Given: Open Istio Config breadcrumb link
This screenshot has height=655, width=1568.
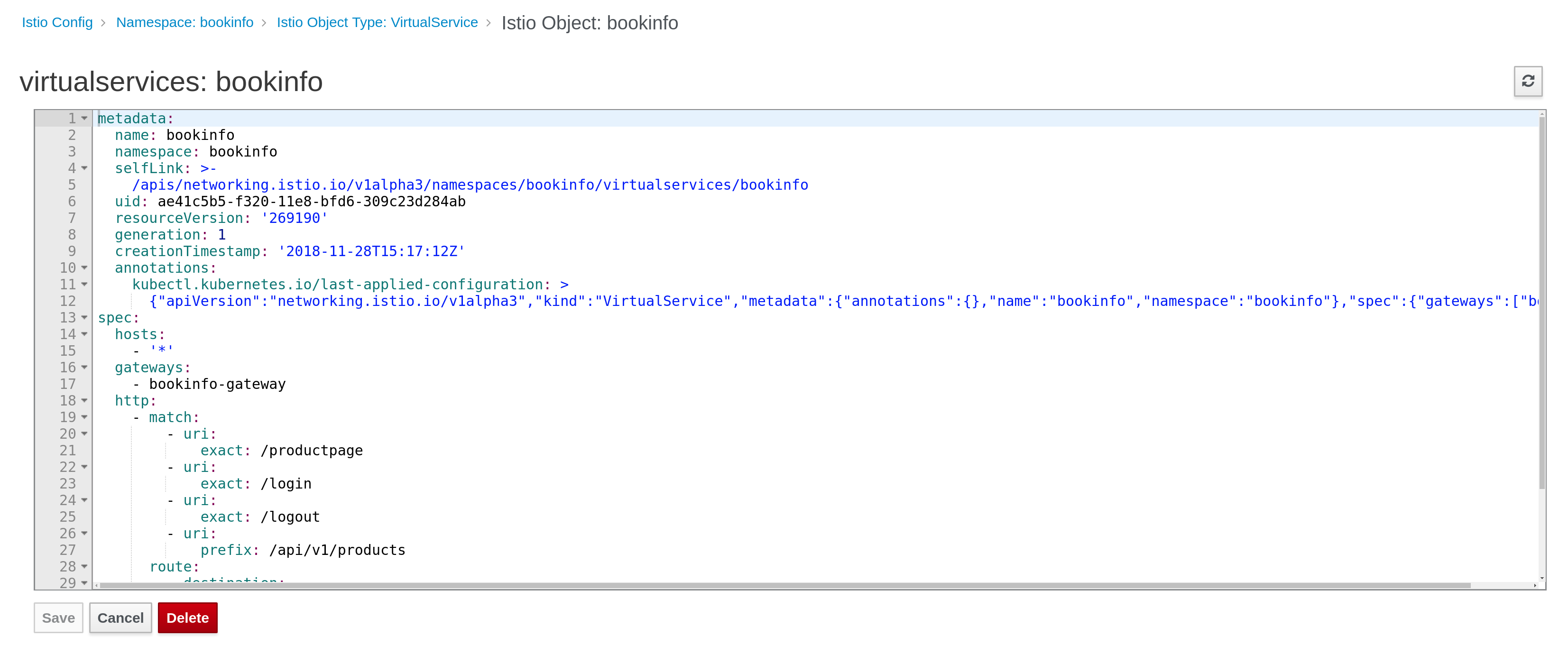Looking at the screenshot, I should 57,22.
